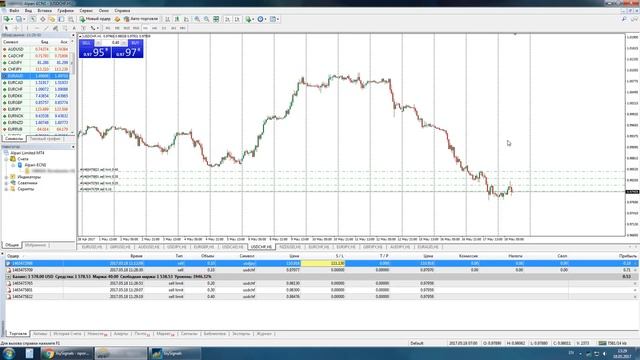Collapse the Счета tree node

[6, 159]
